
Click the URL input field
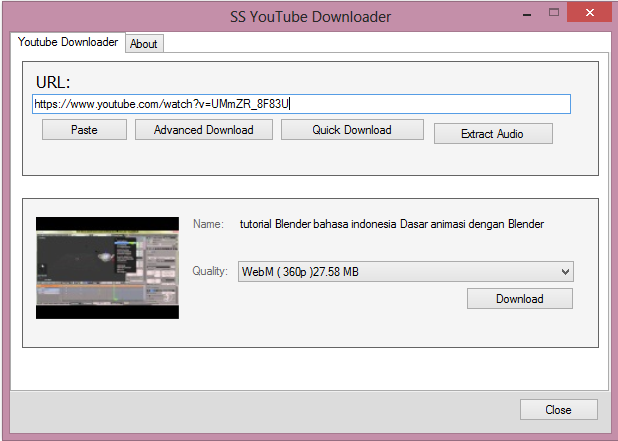click(301, 104)
